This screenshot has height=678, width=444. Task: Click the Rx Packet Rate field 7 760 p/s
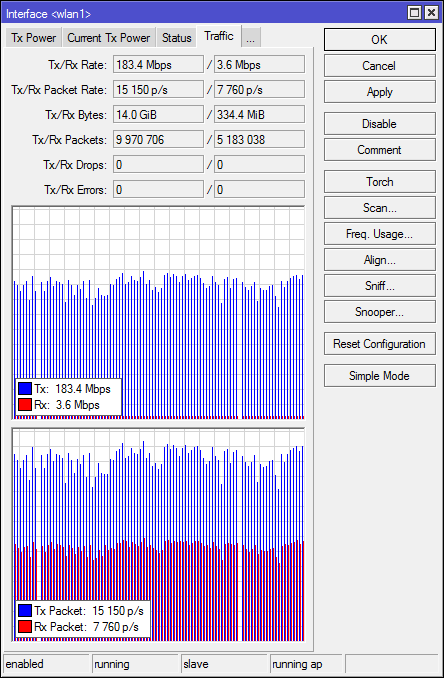coord(259,90)
